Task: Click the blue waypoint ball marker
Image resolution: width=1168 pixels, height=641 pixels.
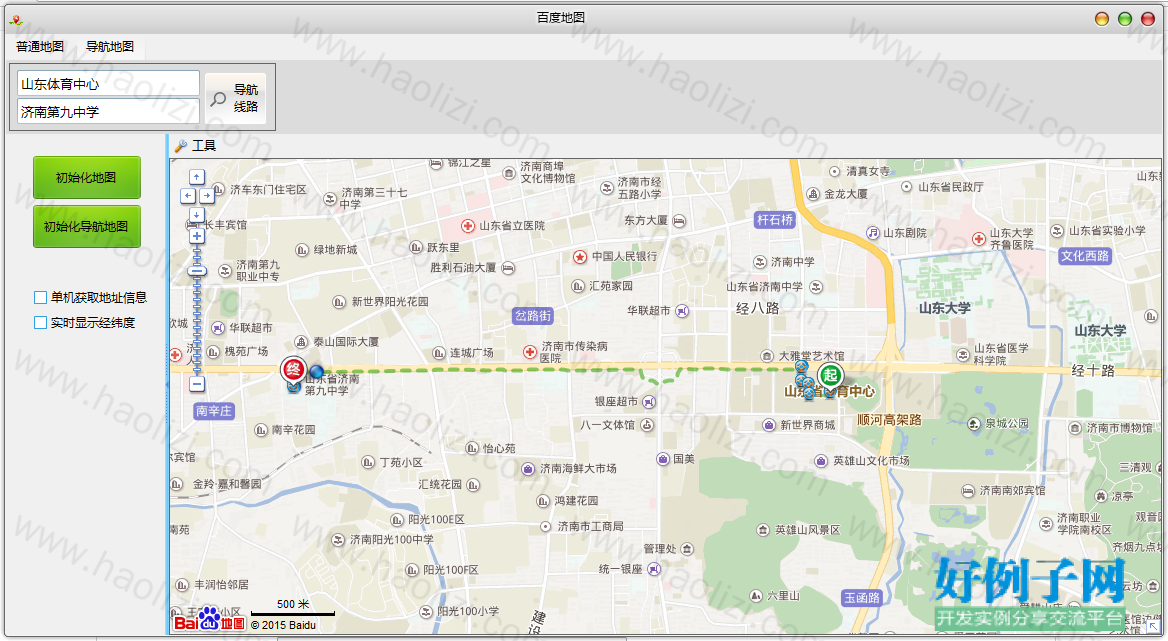Action: [x=316, y=371]
